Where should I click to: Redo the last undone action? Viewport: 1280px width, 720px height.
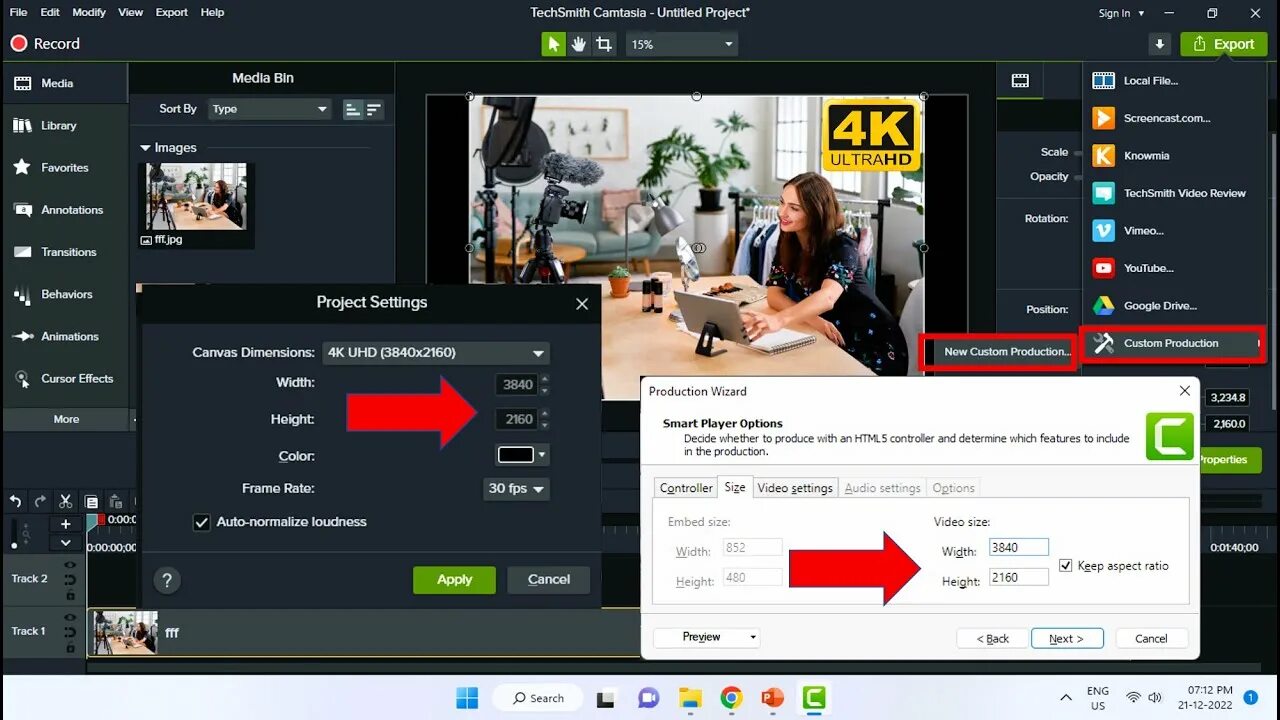[x=40, y=501]
